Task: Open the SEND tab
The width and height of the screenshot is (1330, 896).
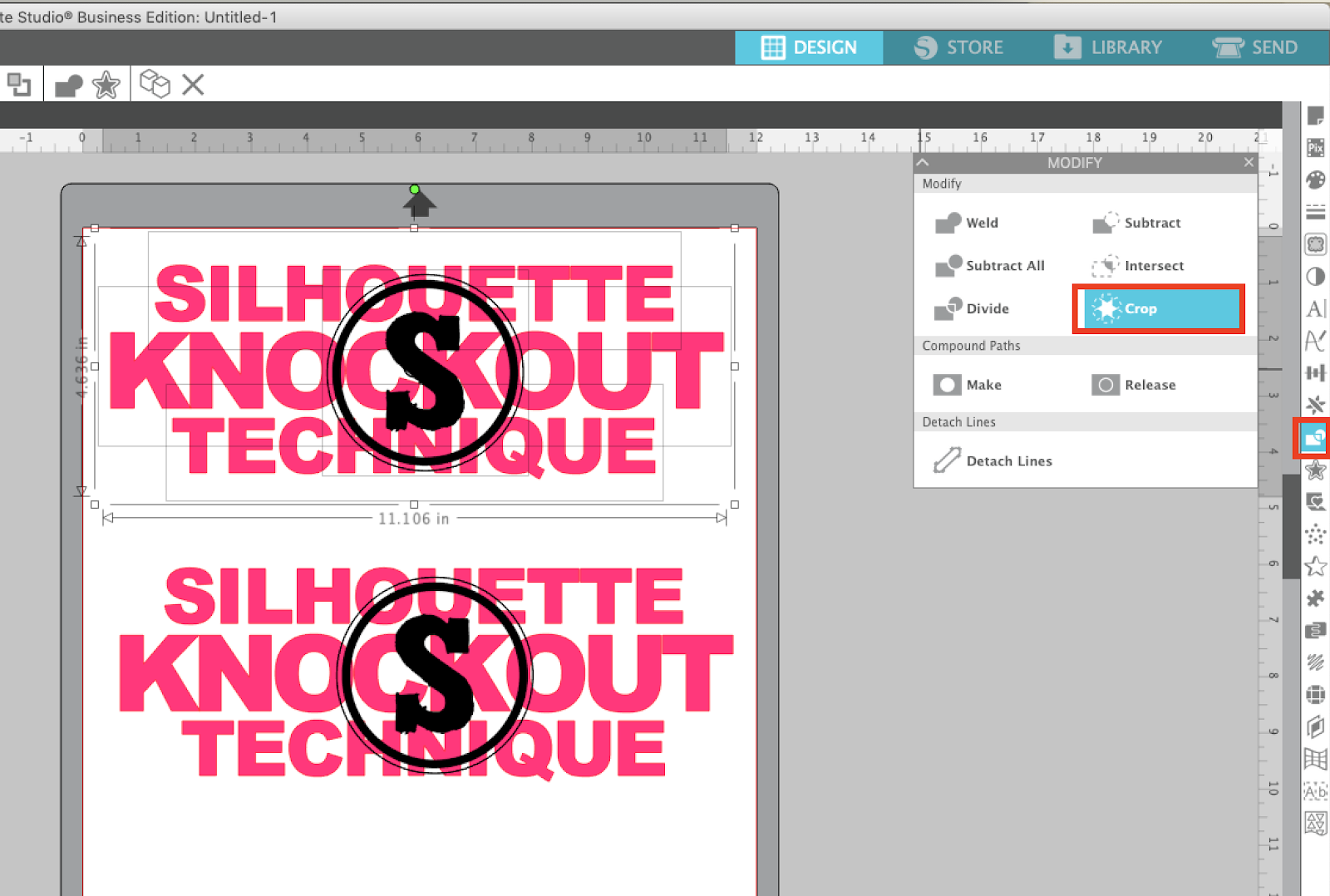Action: click(x=1257, y=47)
